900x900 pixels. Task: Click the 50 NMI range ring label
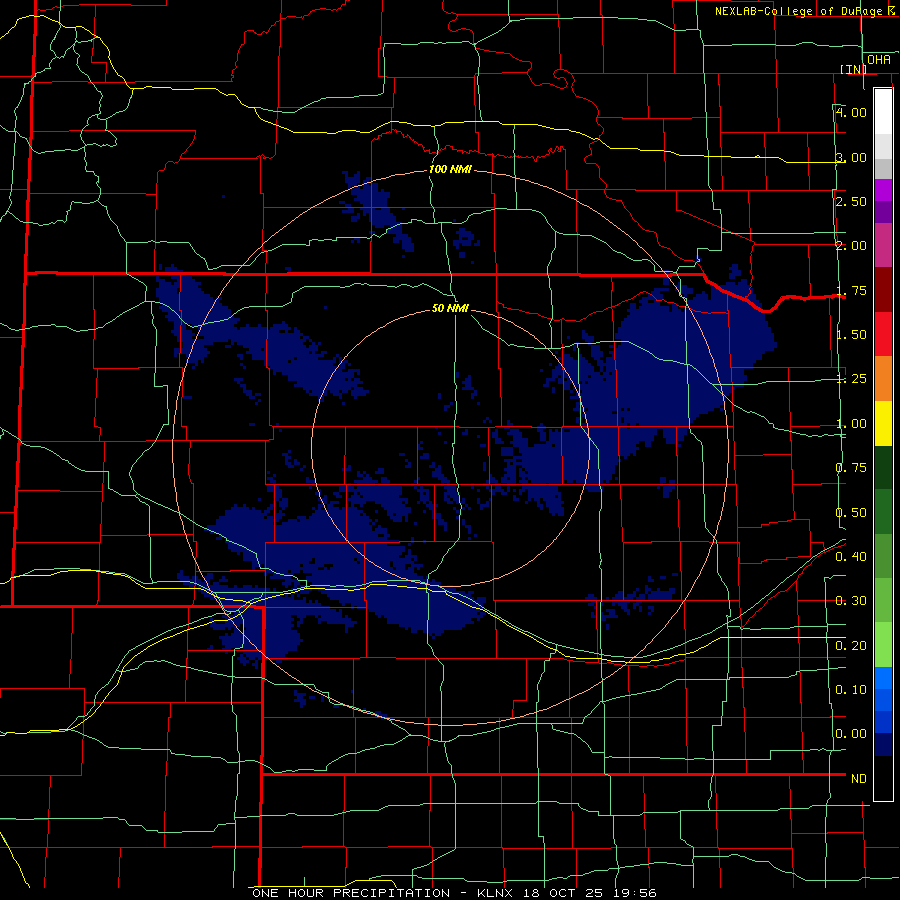[x=450, y=308]
